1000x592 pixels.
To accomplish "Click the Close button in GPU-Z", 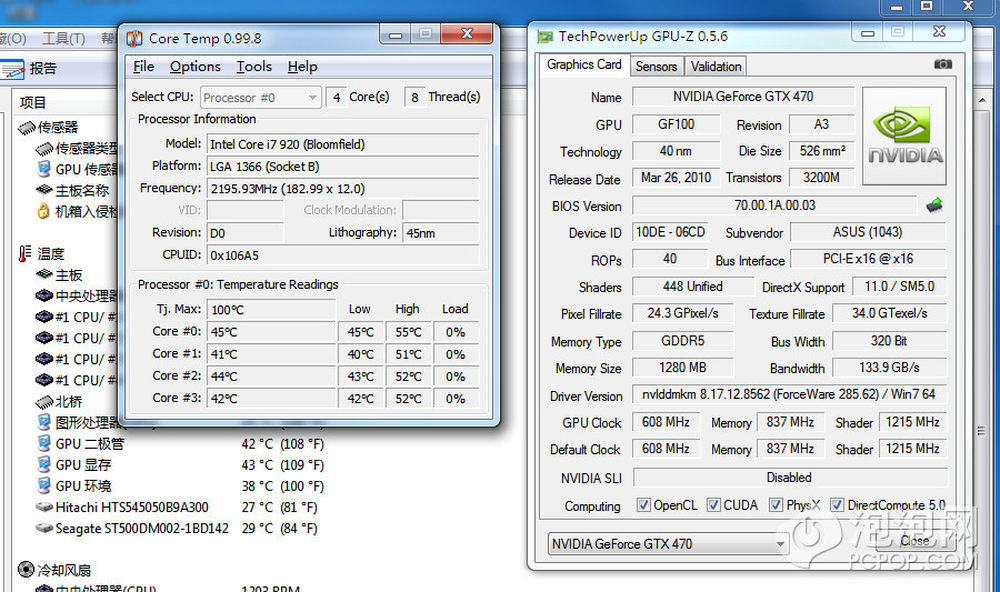I will click(915, 541).
